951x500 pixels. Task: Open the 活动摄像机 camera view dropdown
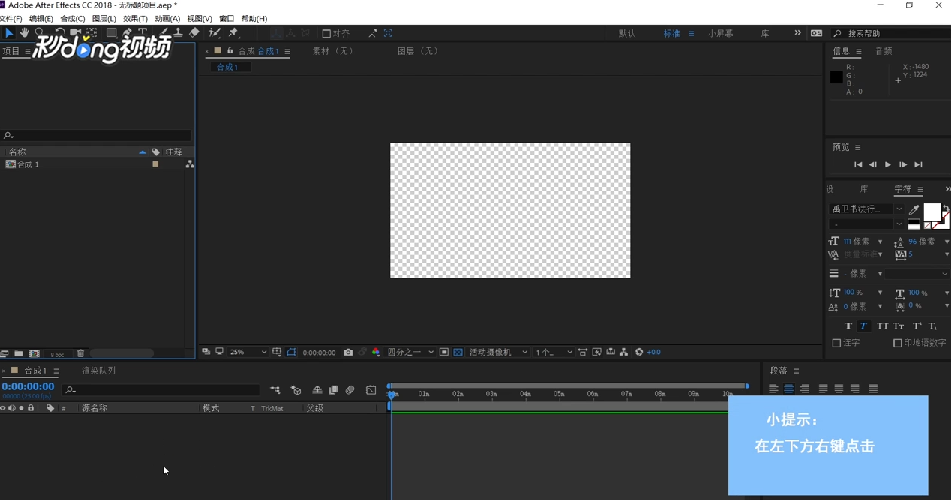[497, 352]
